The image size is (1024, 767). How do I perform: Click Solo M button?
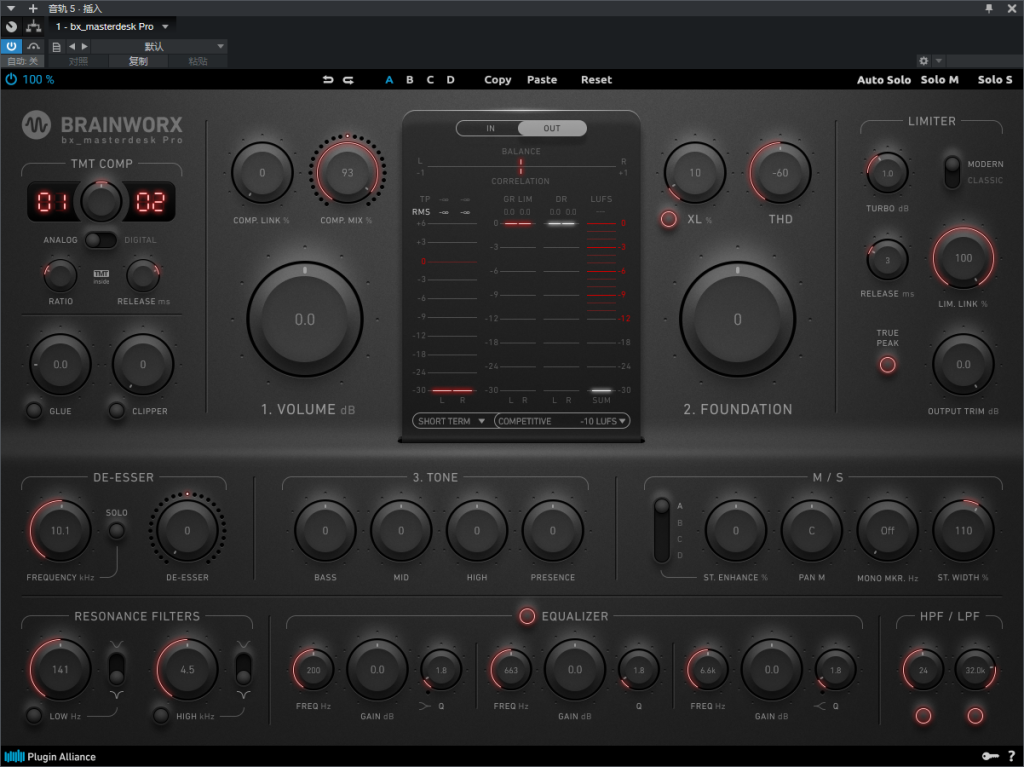click(940, 80)
